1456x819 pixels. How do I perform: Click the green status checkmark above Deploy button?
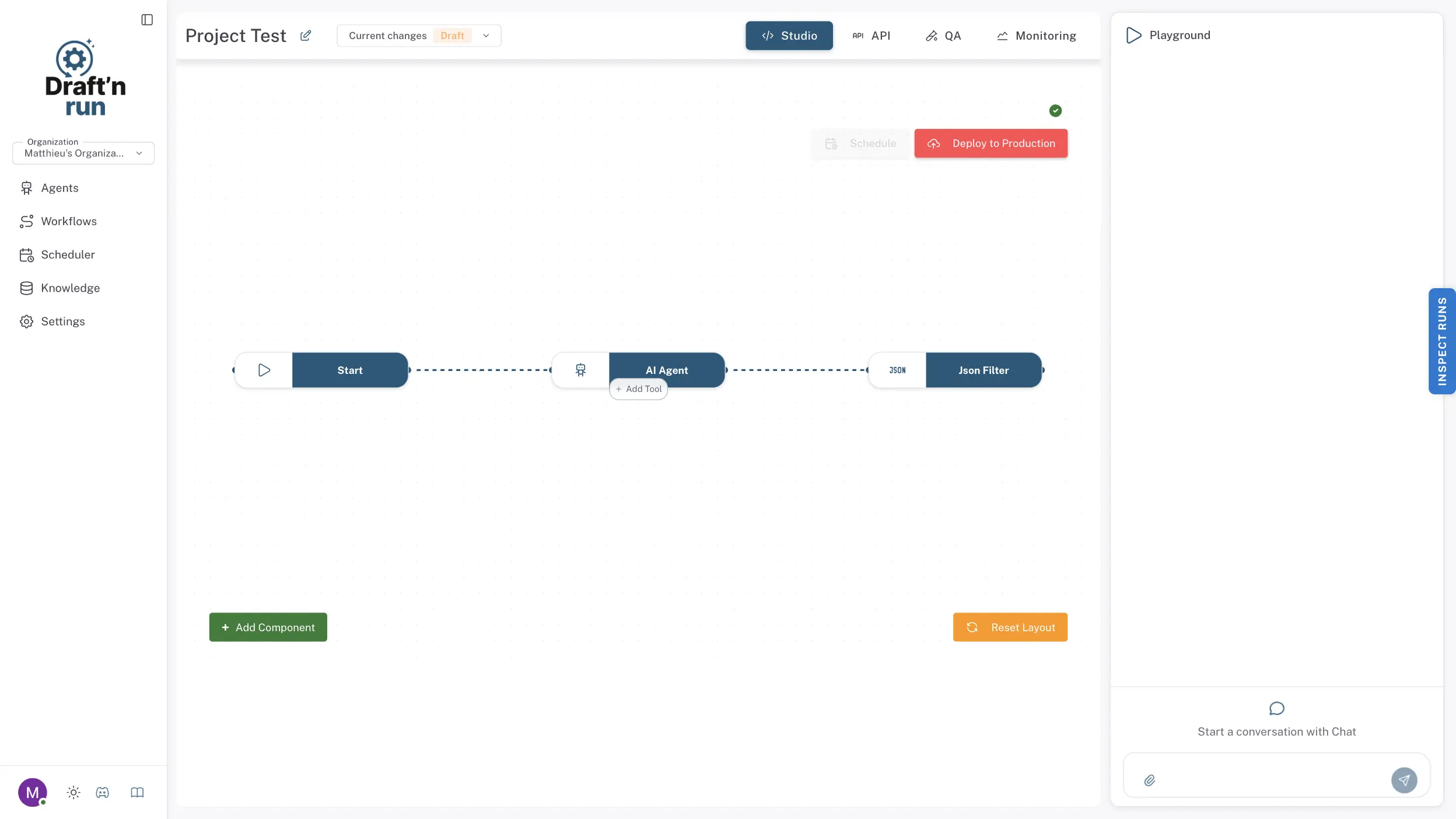(1056, 110)
